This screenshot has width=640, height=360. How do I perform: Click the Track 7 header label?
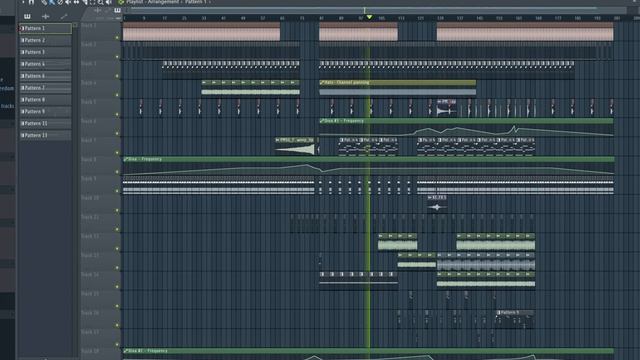(89, 140)
